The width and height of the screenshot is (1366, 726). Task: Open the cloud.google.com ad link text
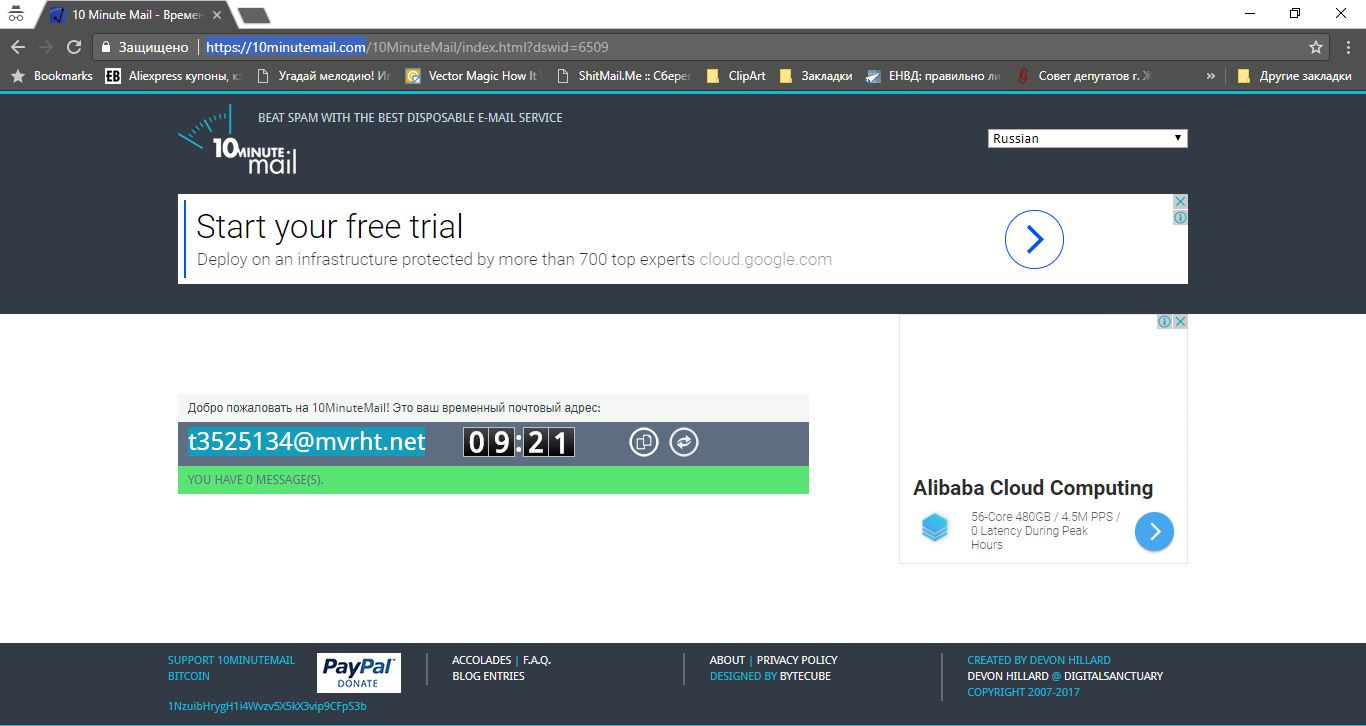click(766, 260)
